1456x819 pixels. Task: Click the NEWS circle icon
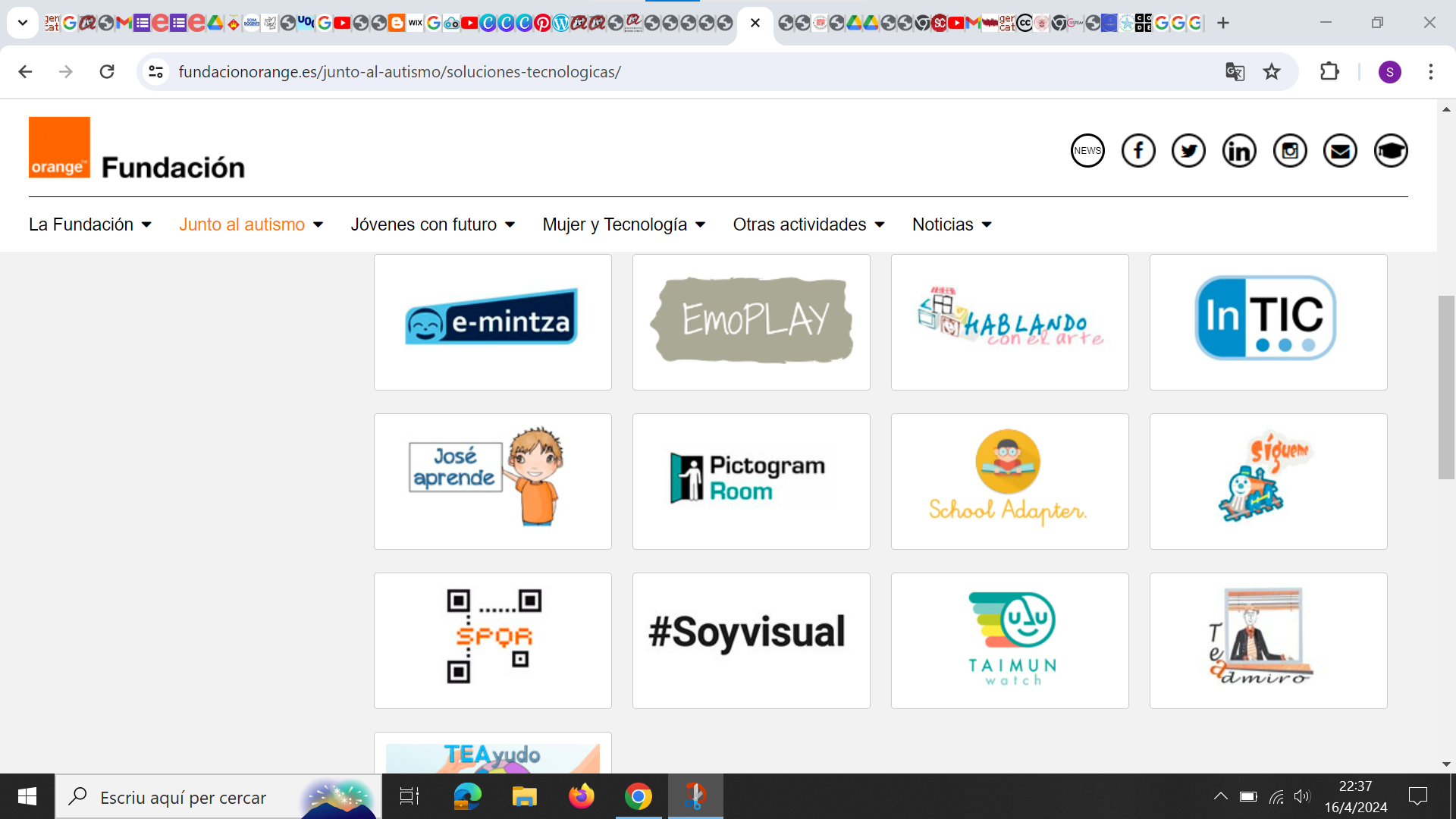point(1087,151)
